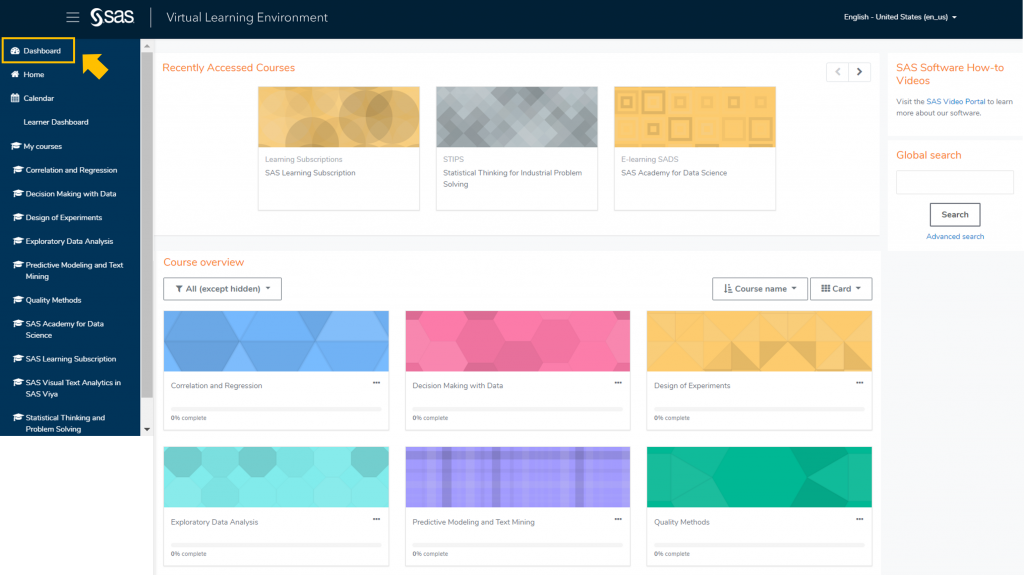Expand the All (except hidden) filter dropdown
Image resolution: width=1024 pixels, height=575 pixels.
pyautogui.click(x=222, y=289)
